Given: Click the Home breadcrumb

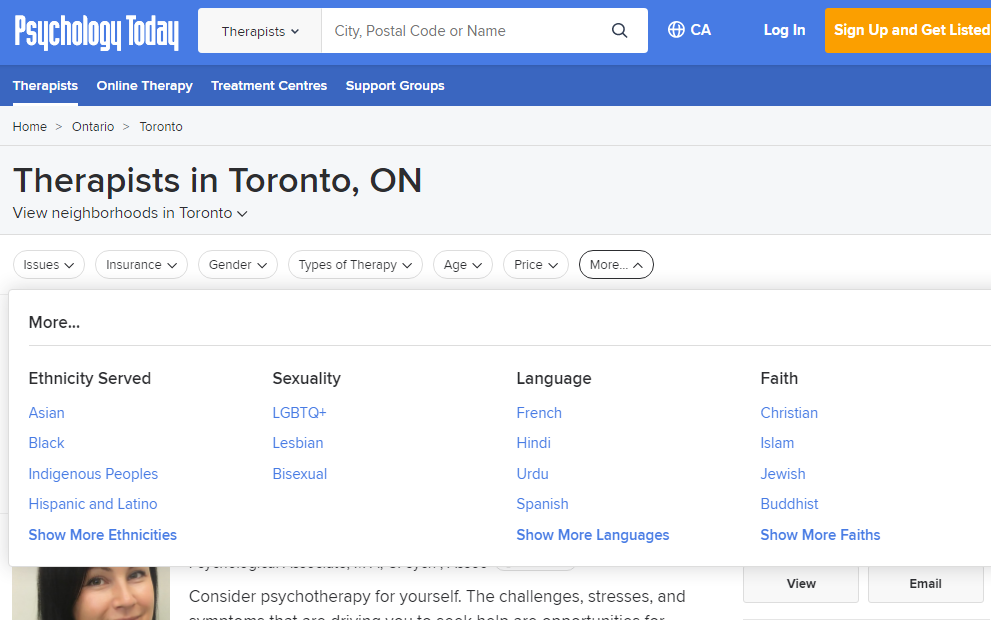Looking at the screenshot, I should tap(30, 126).
